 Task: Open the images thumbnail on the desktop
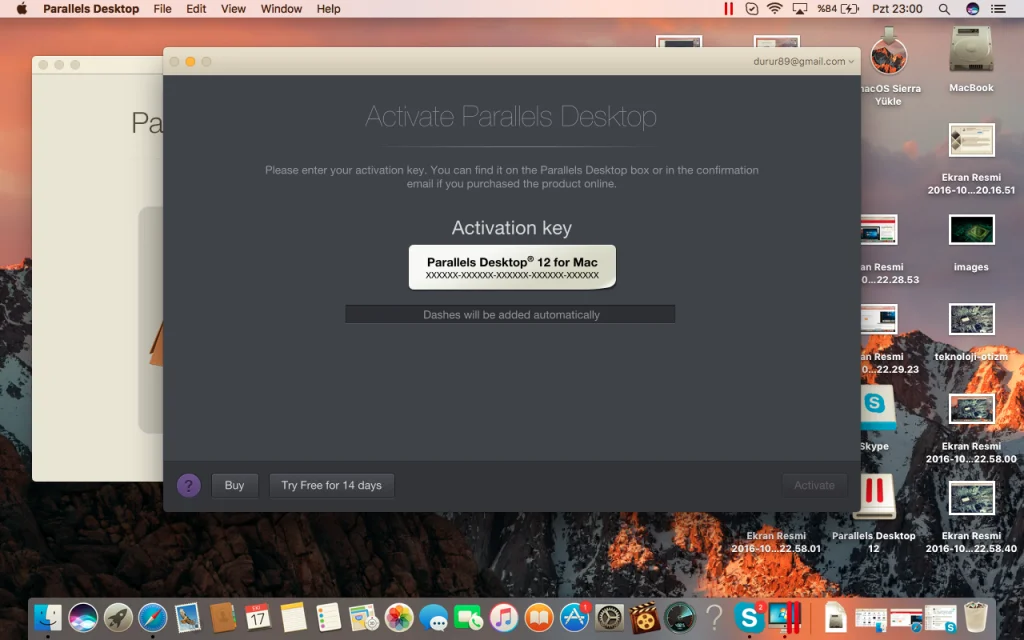971,232
